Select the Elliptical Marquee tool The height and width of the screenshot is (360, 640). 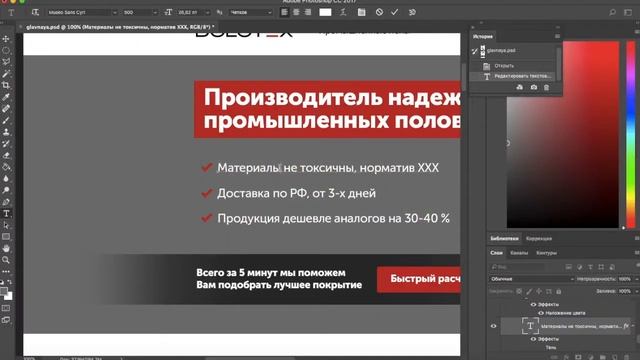tap(6, 51)
